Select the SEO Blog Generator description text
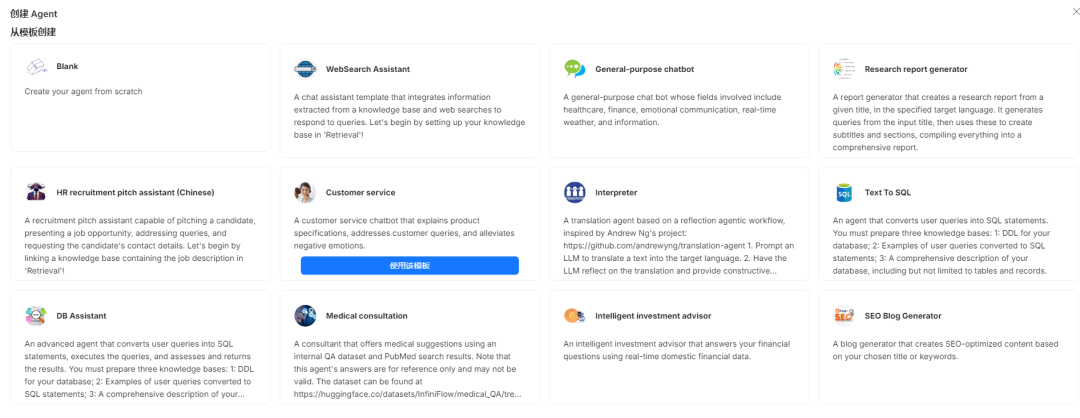 pyautogui.click(x=947, y=350)
